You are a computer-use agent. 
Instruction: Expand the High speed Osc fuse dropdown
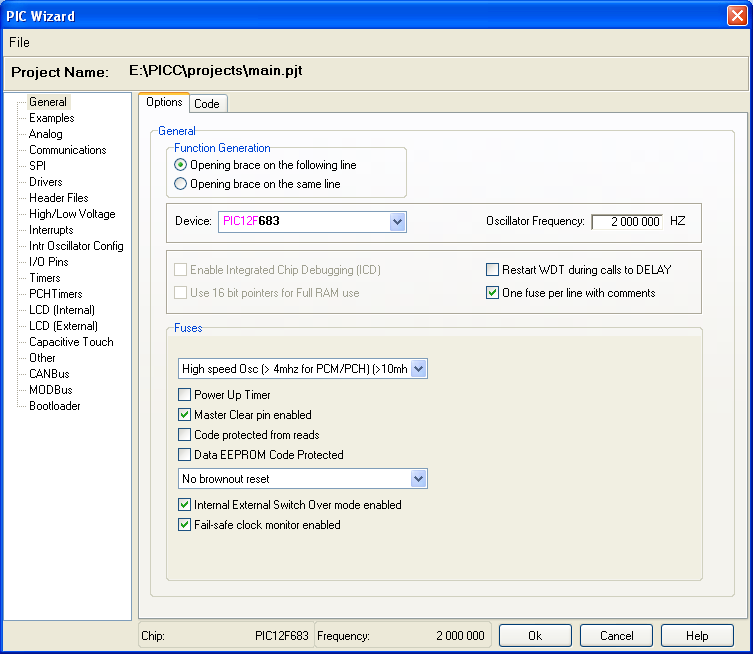(x=418, y=369)
